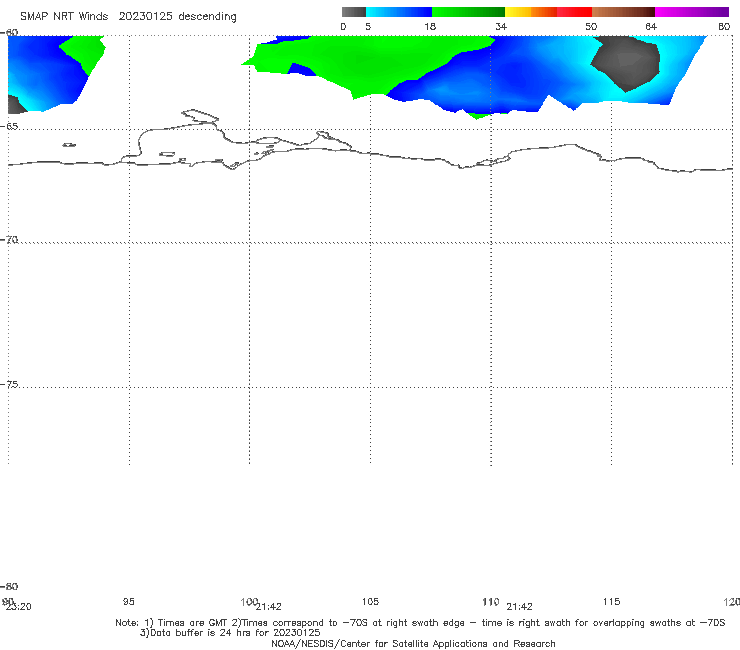The width and height of the screenshot is (740, 650).
Task: Click the "21:42" time next to longitude 110
Action: [x=520, y=607]
